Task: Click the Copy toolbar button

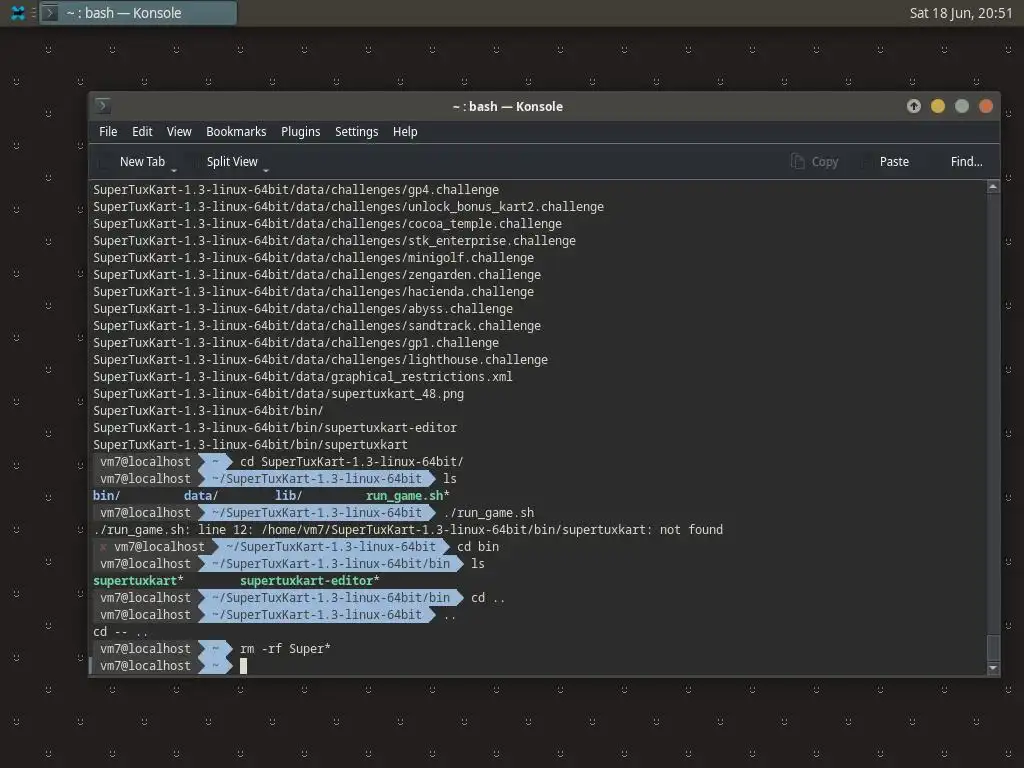Action: coord(814,162)
